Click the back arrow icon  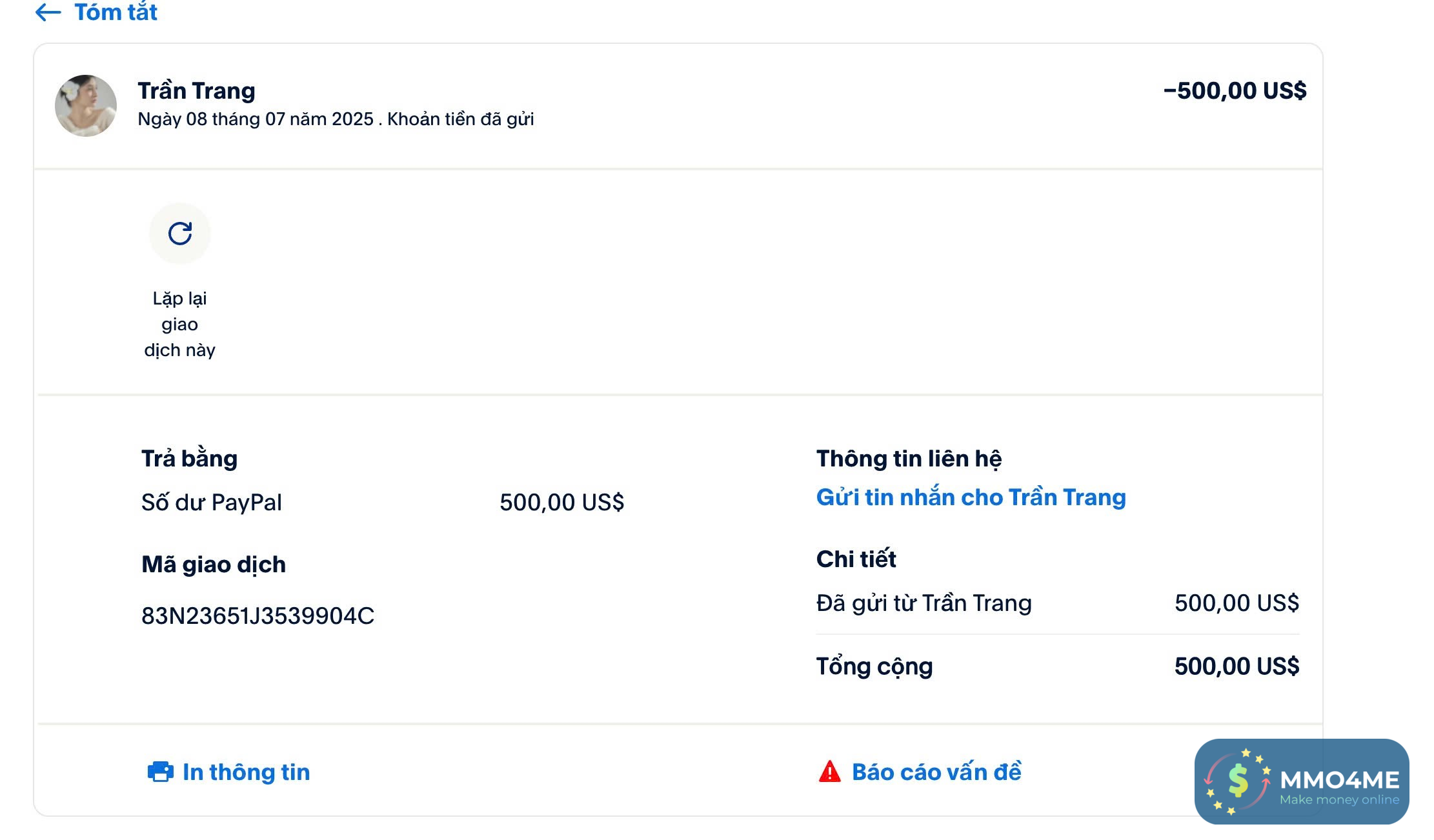click(x=48, y=12)
